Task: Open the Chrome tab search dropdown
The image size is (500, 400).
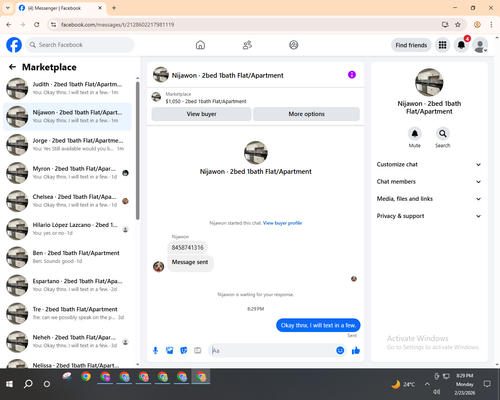Action: click(8, 8)
